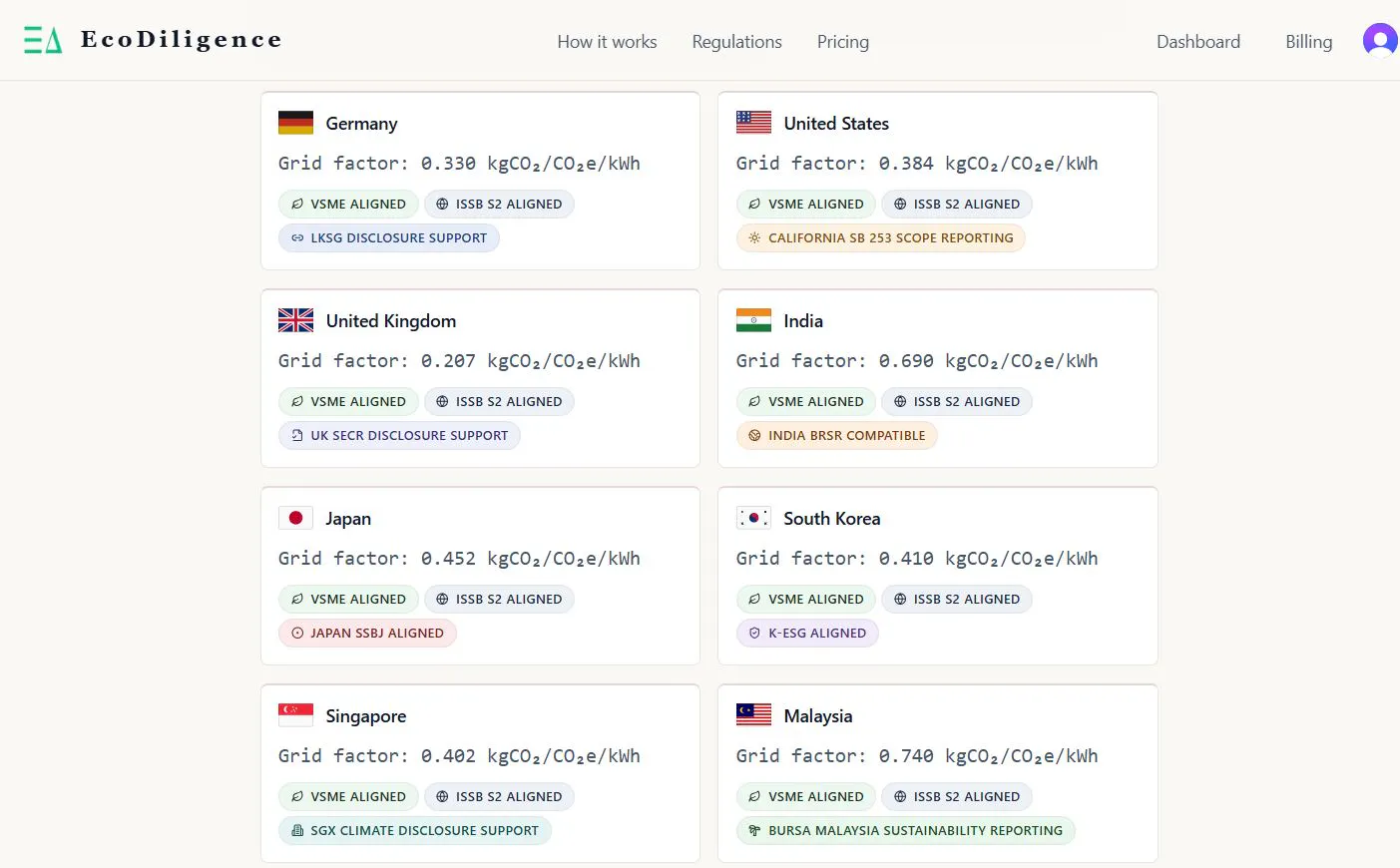
Task: Click Japan's grid factor 0.452 value
Action: click(448, 559)
